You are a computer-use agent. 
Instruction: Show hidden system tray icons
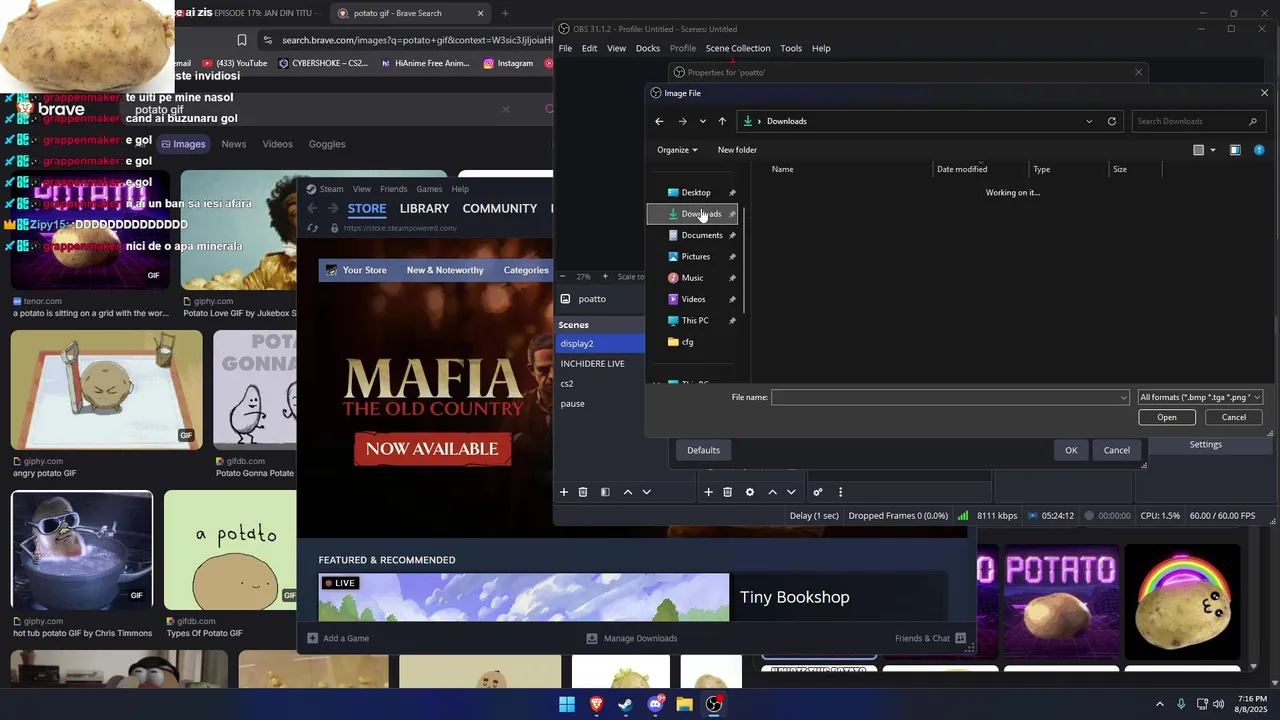point(1160,704)
